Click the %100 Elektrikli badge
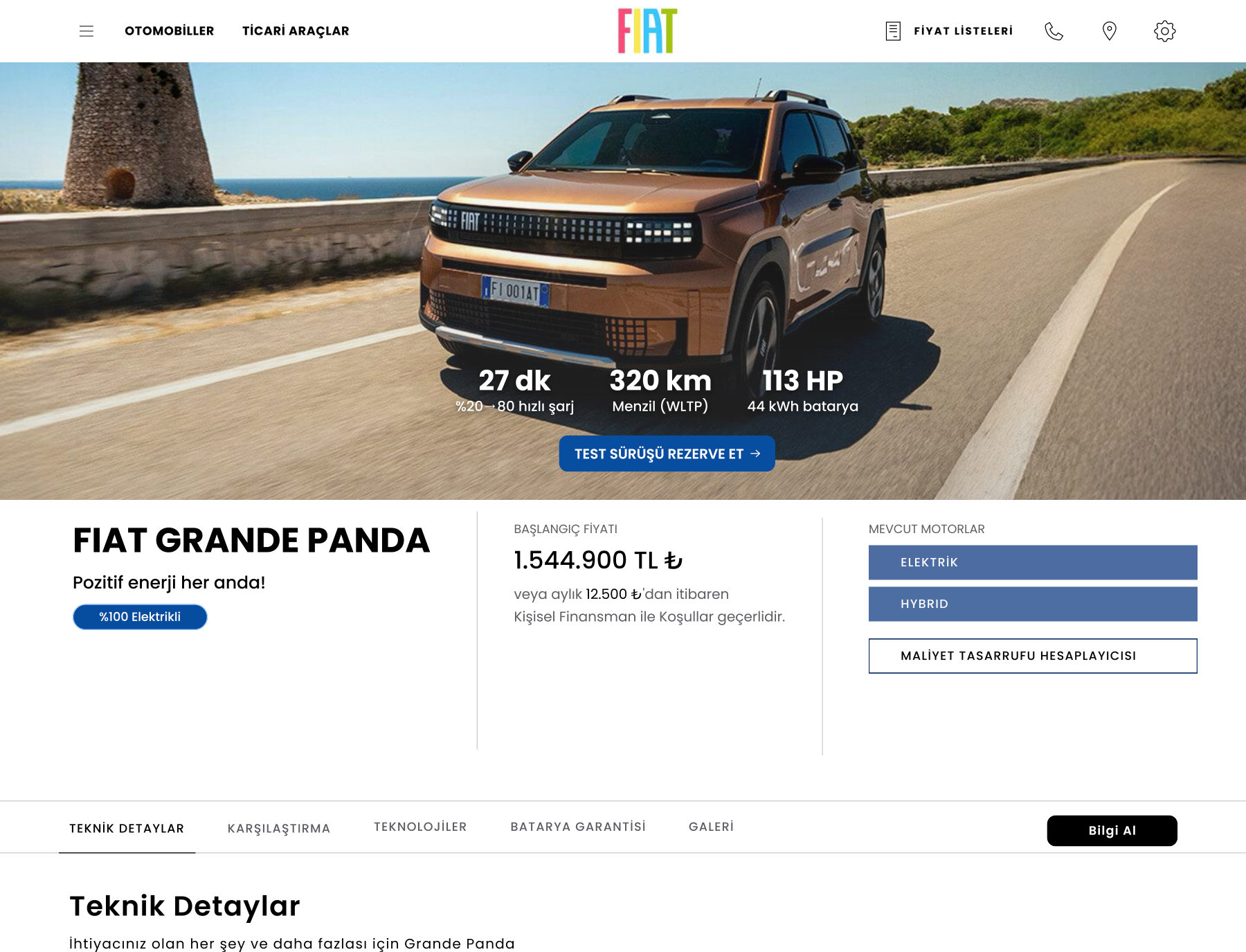The width and height of the screenshot is (1246, 952). coord(140,617)
